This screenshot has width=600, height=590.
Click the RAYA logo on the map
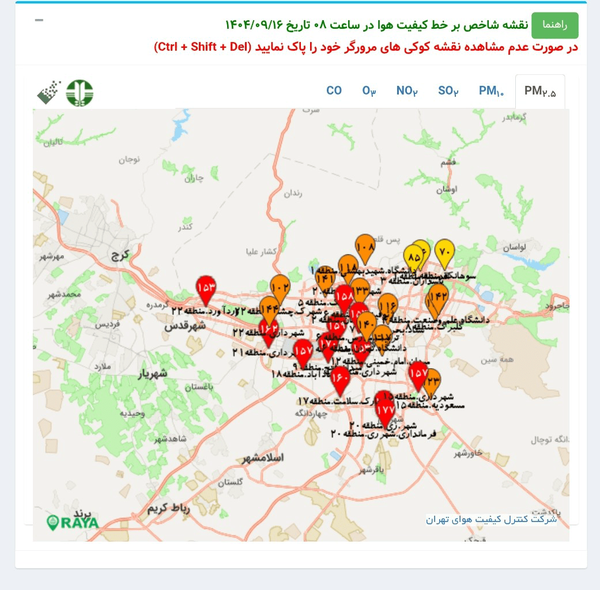coord(70,521)
